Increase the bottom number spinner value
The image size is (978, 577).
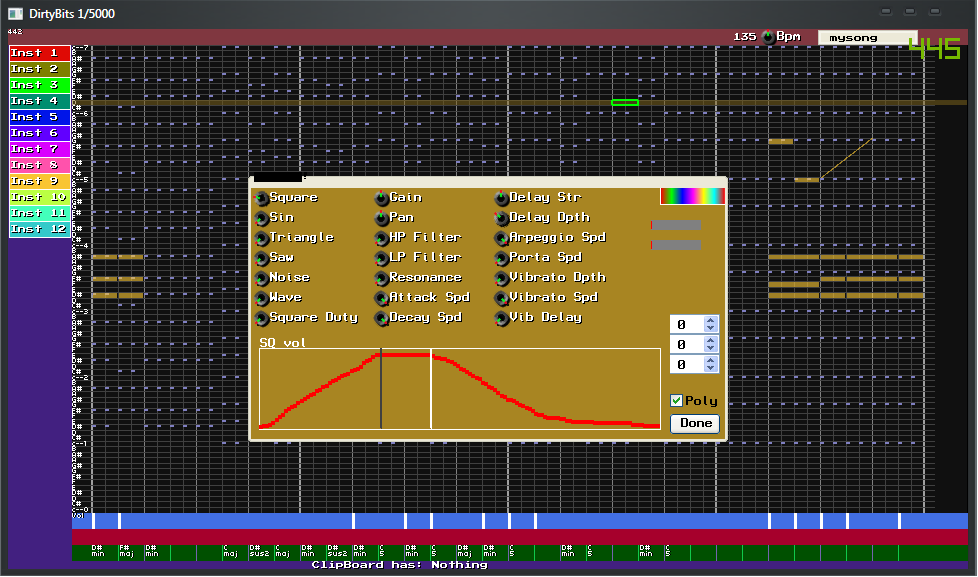[710, 360]
